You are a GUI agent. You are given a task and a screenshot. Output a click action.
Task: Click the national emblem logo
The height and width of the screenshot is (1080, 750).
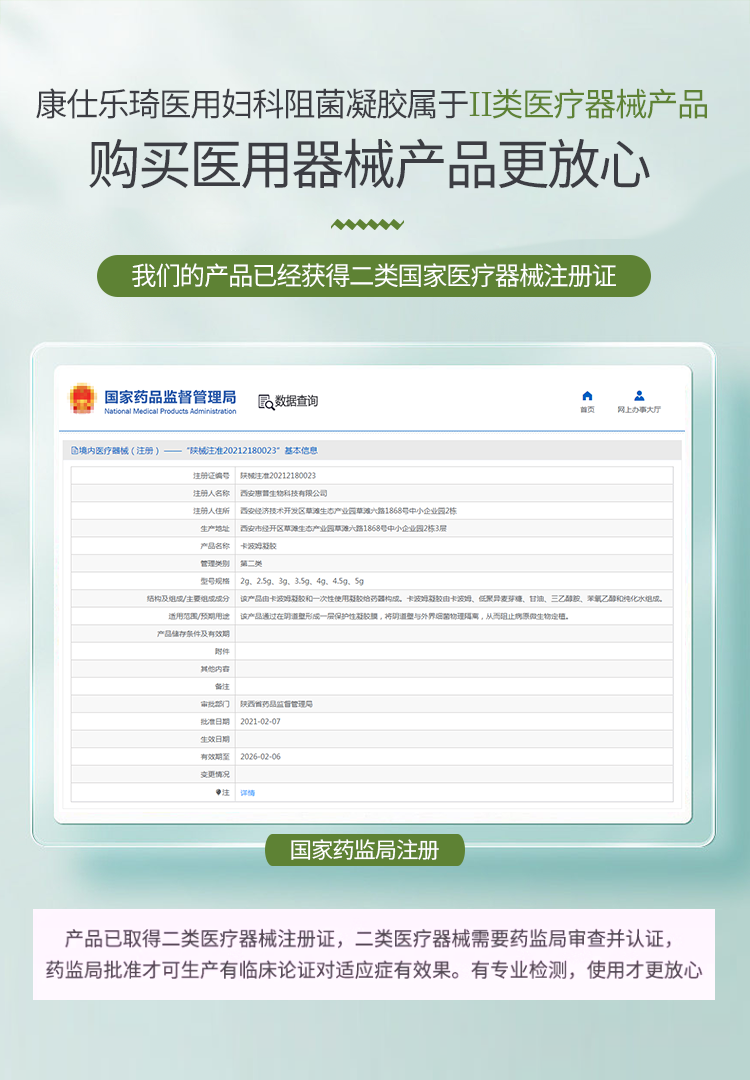pos(82,401)
